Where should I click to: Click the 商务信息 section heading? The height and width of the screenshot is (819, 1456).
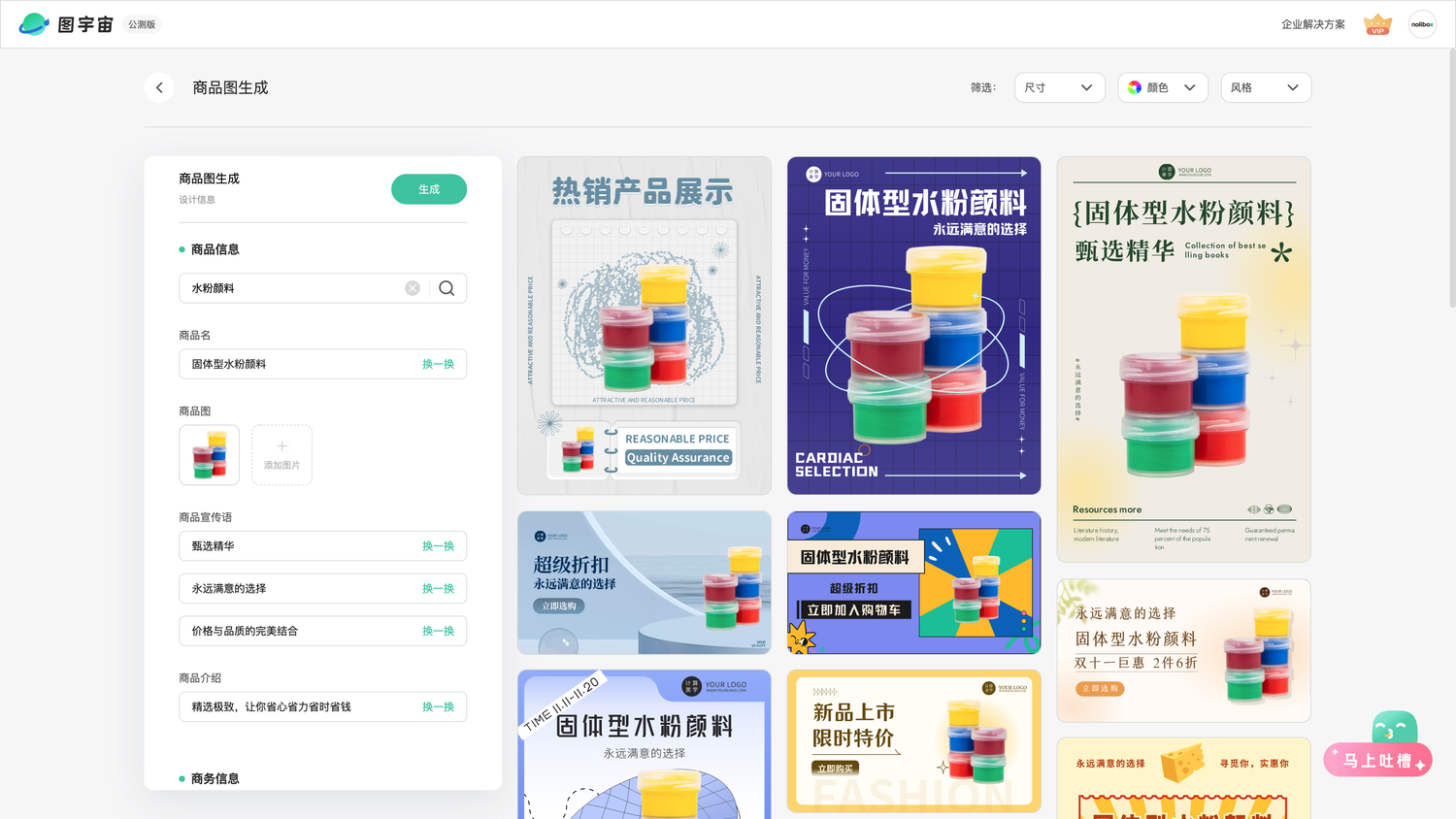(x=215, y=778)
